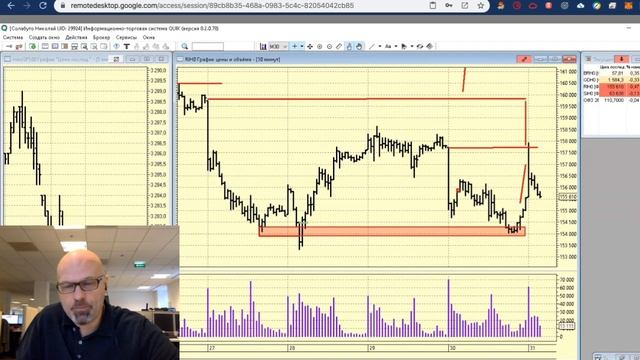
Task: Click the bold T text tool icon
Action: (127, 46)
